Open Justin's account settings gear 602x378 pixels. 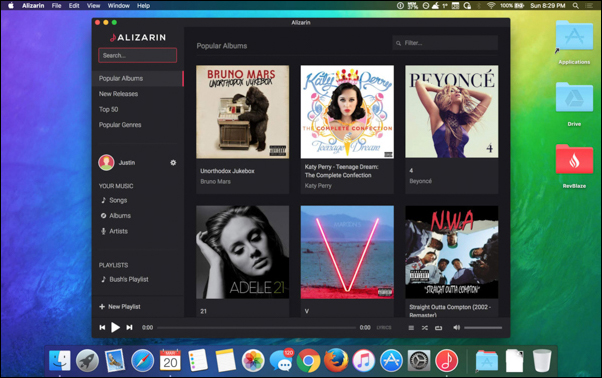click(x=173, y=163)
